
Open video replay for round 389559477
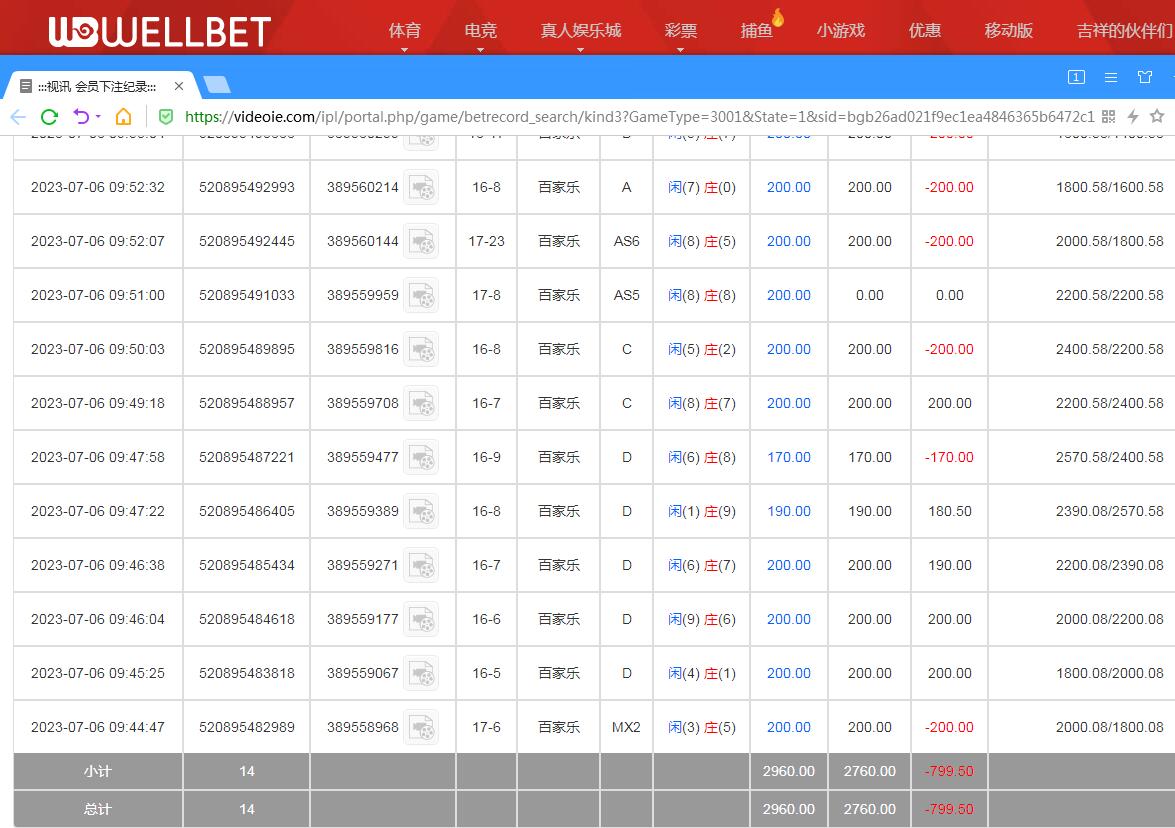click(x=421, y=457)
